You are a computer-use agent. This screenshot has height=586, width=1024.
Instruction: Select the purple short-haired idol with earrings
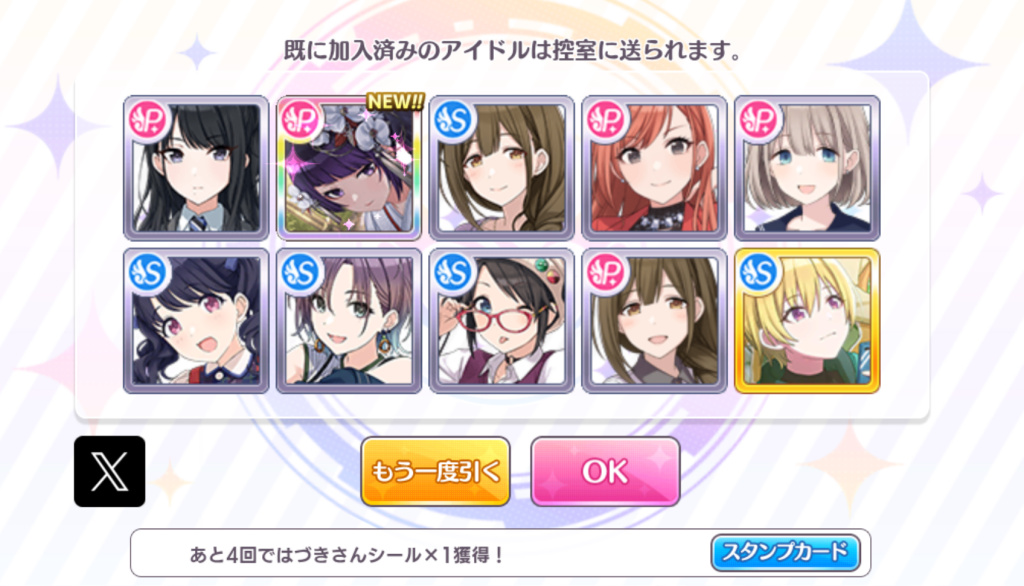tap(349, 321)
